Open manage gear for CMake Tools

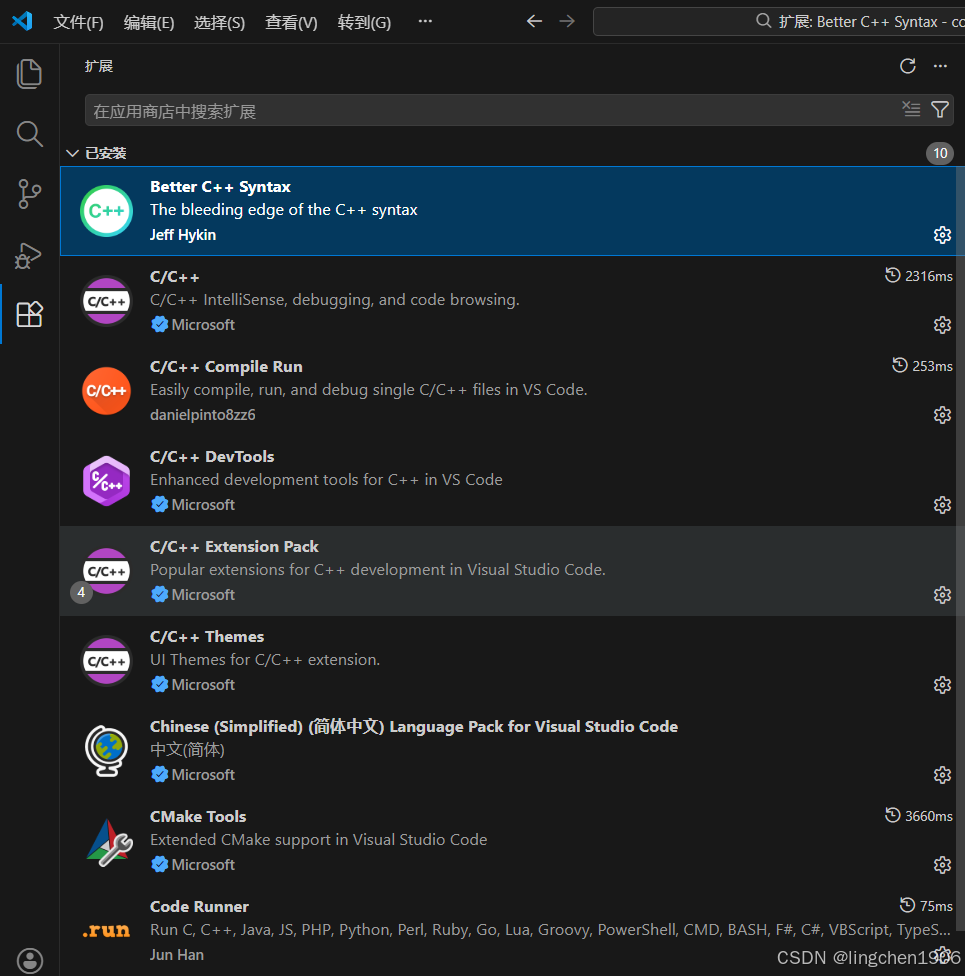click(x=942, y=865)
